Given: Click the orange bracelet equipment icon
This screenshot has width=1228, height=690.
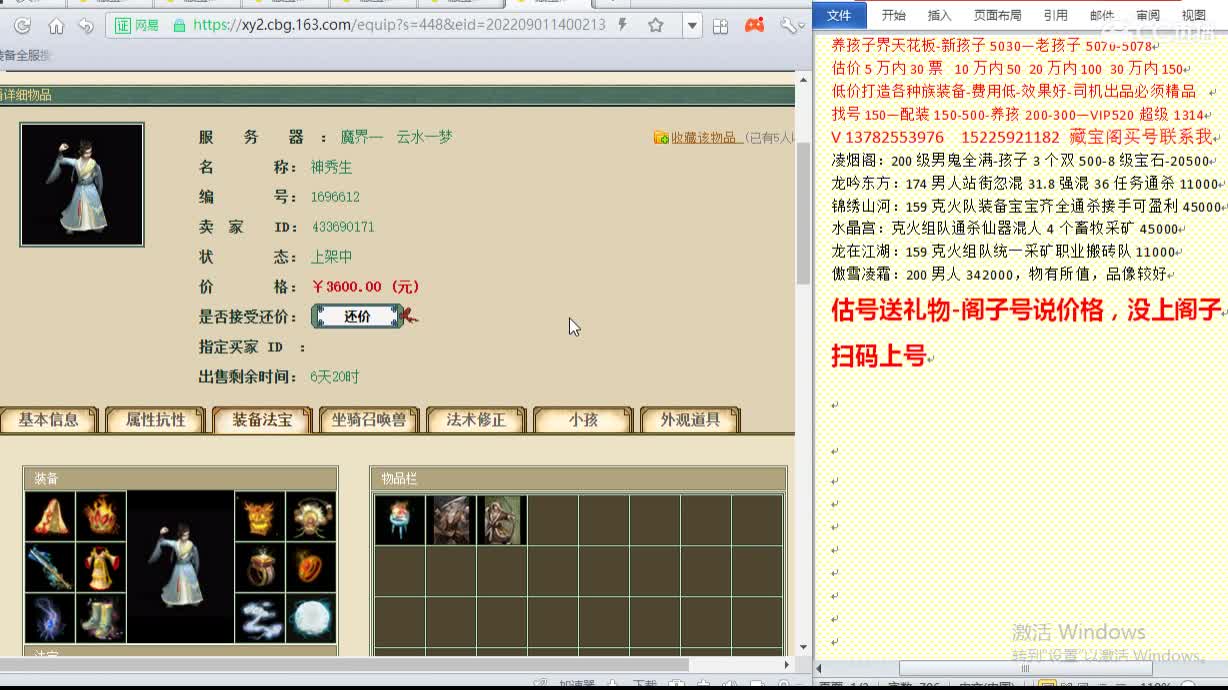Looking at the screenshot, I should click(x=311, y=567).
